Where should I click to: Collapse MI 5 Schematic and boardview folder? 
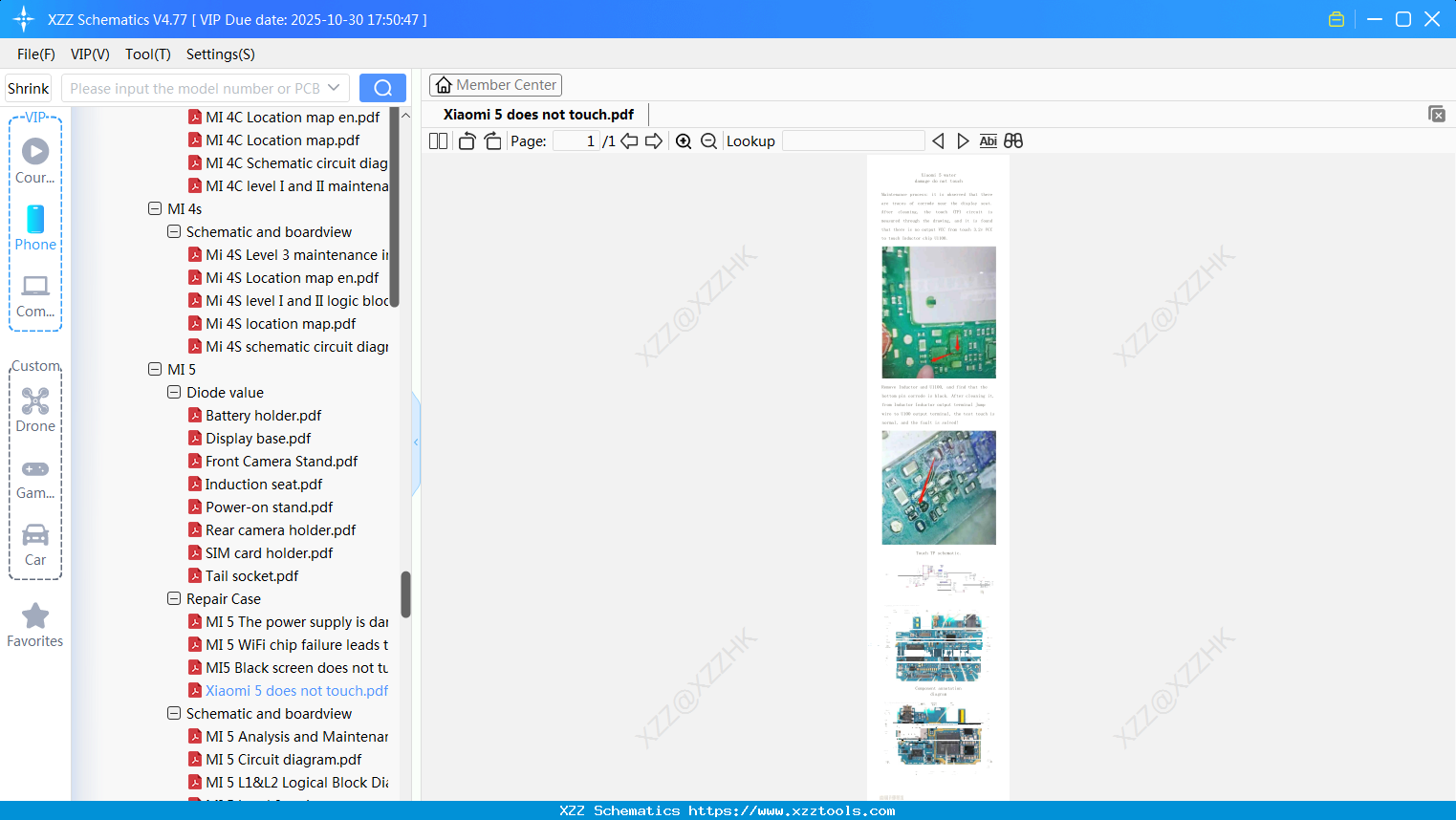[x=174, y=713]
